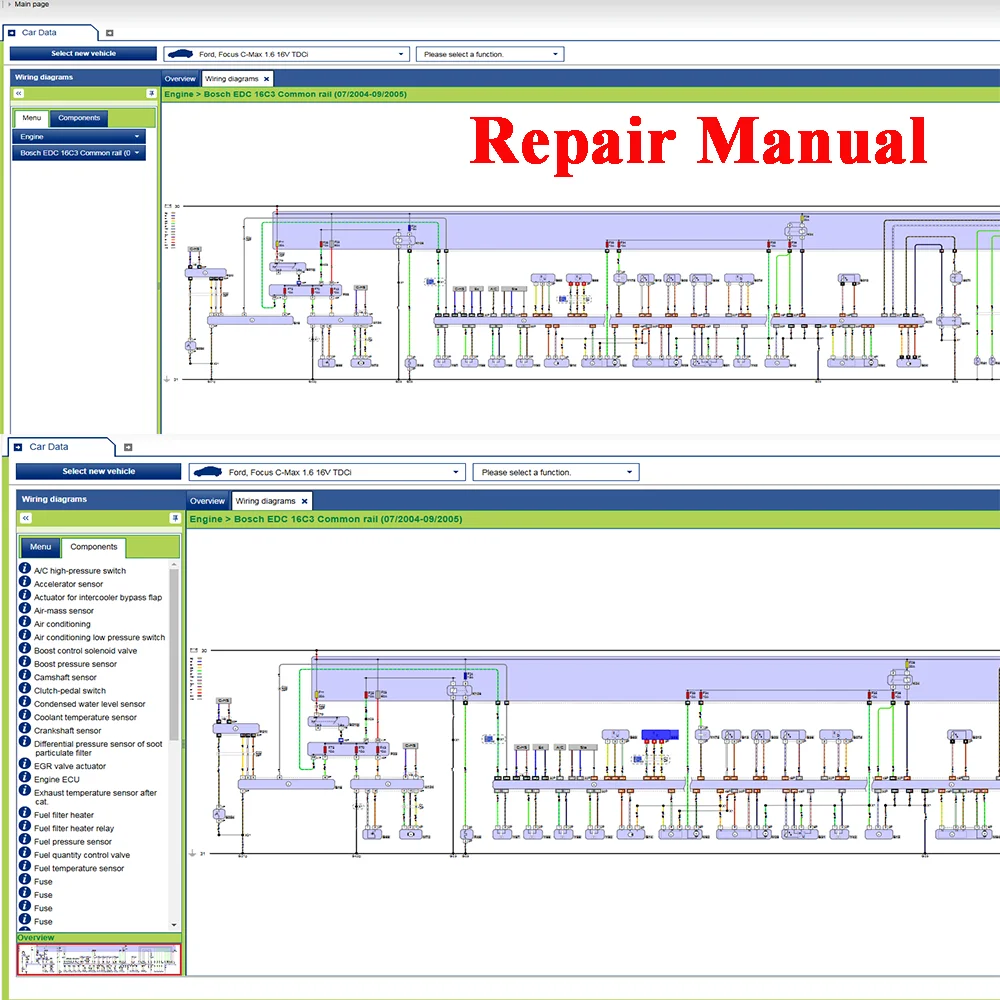Switch to the unselected Components tab
Screen dimensions: 1000x1000
(x=79, y=118)
